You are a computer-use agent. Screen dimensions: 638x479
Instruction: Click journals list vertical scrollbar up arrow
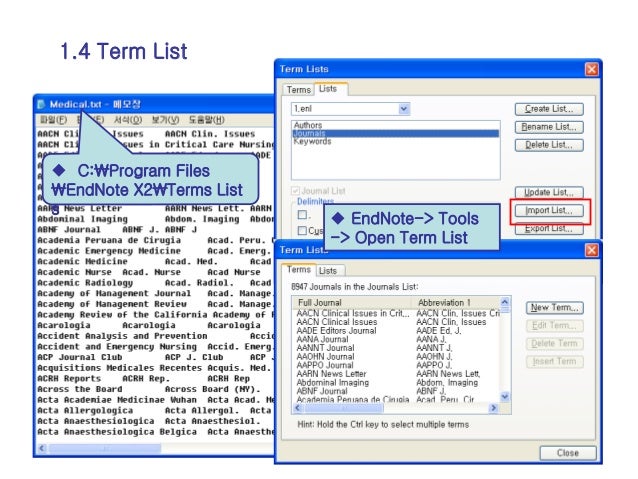505,302
